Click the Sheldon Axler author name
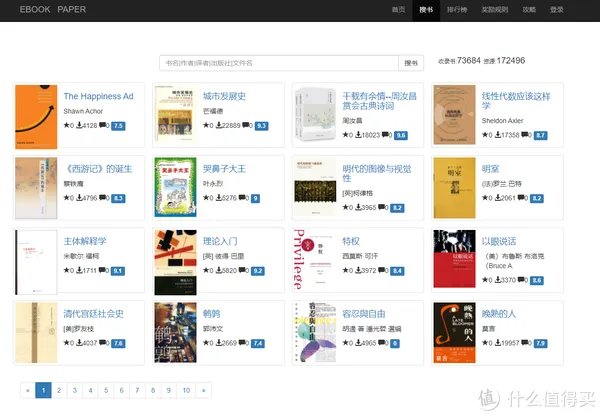600x416 pixels. (x=502, y=121)
